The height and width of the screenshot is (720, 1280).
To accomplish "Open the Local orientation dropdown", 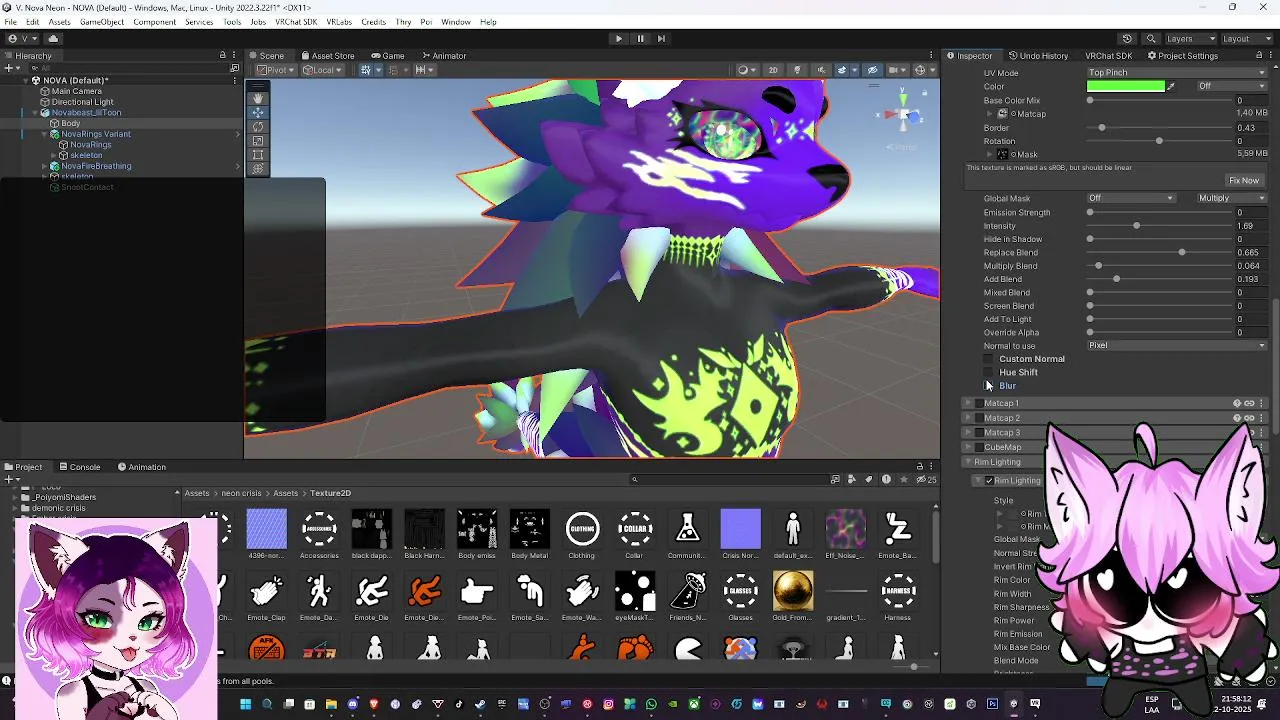I will pos(323,70).
